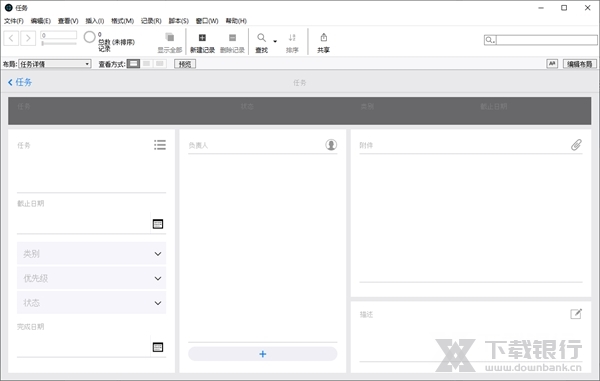
Task: Click the 截止日期 date field
Action: coord(83,223)
